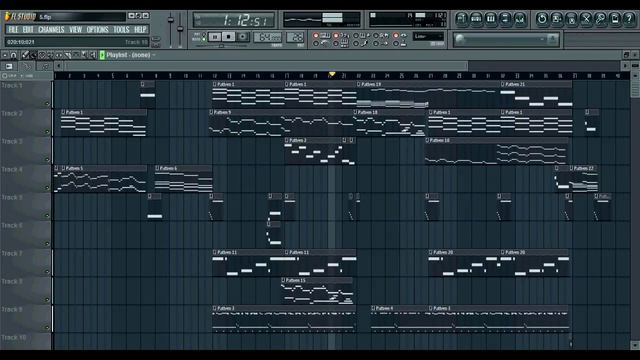The image size is (640, 360).
Task: Open the Pattern 21 clip menu box
Action: coord(503,84)
